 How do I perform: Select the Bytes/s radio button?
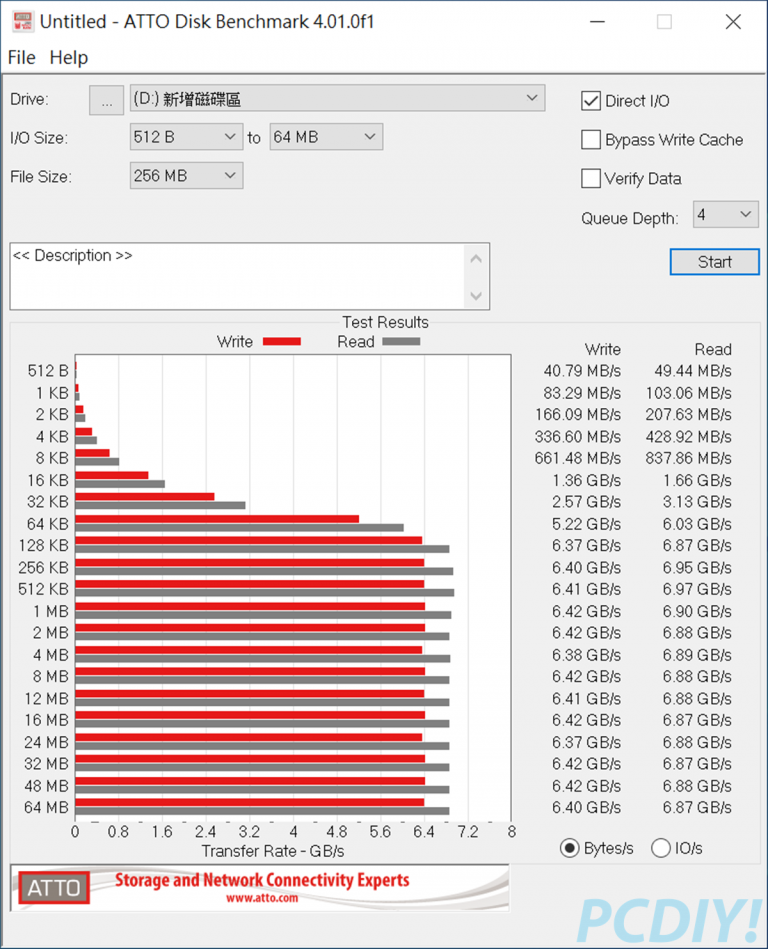coord(569,848)
